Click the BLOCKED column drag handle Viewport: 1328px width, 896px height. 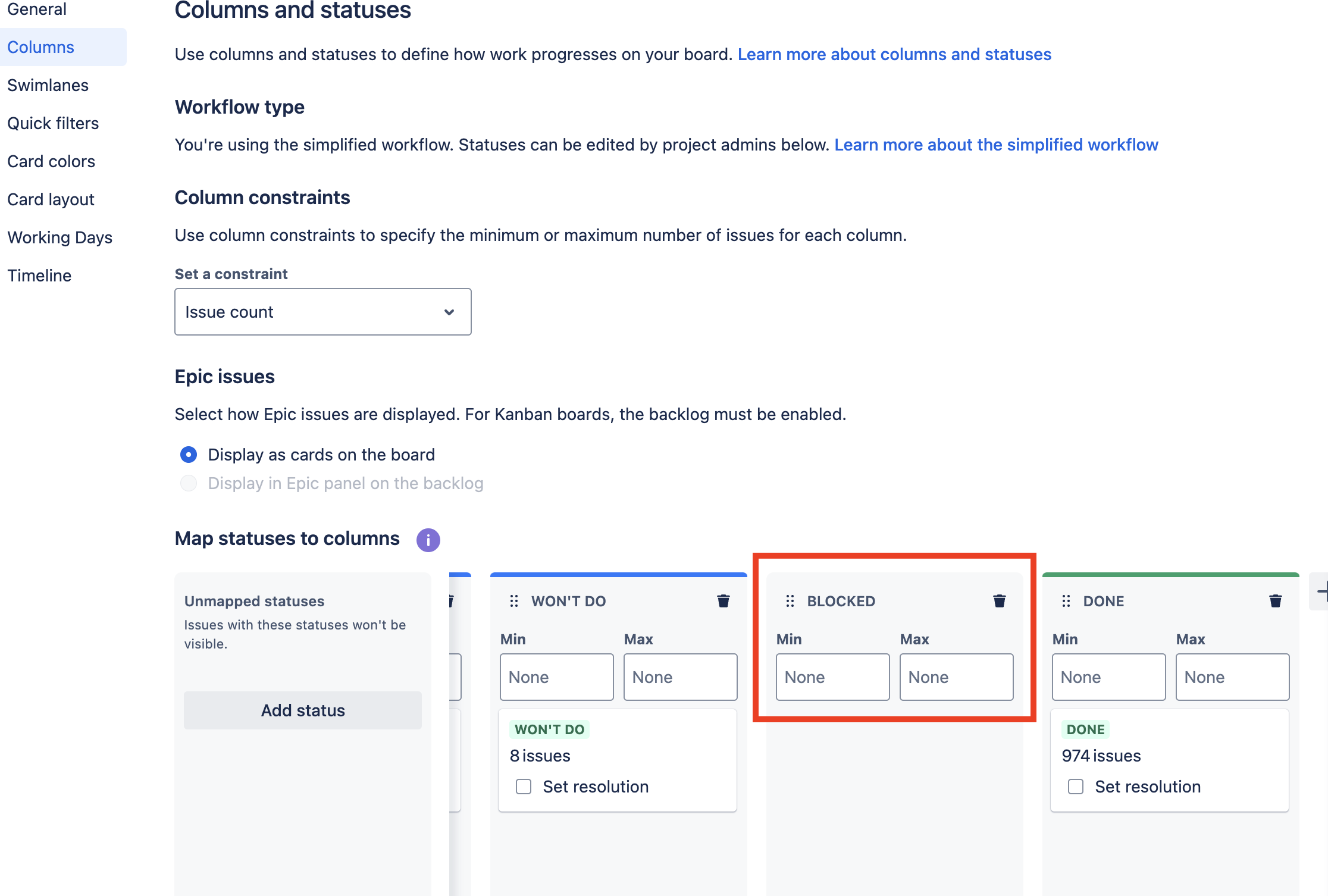point(790,601)
